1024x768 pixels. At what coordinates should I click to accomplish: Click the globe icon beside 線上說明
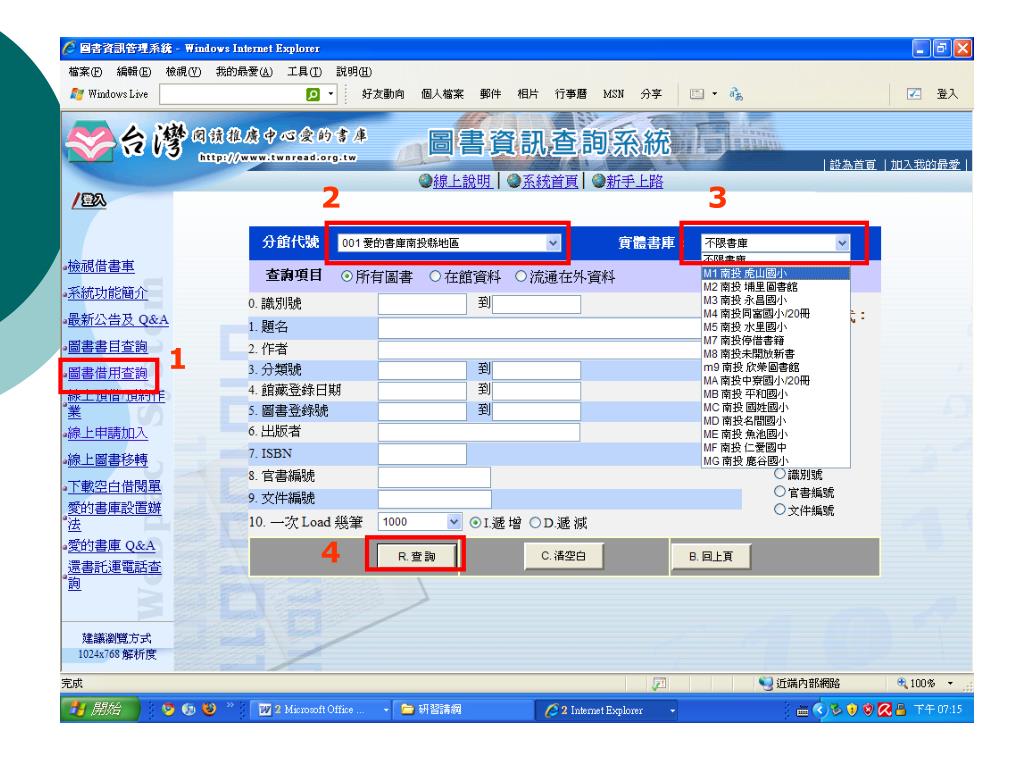[425, 181]
